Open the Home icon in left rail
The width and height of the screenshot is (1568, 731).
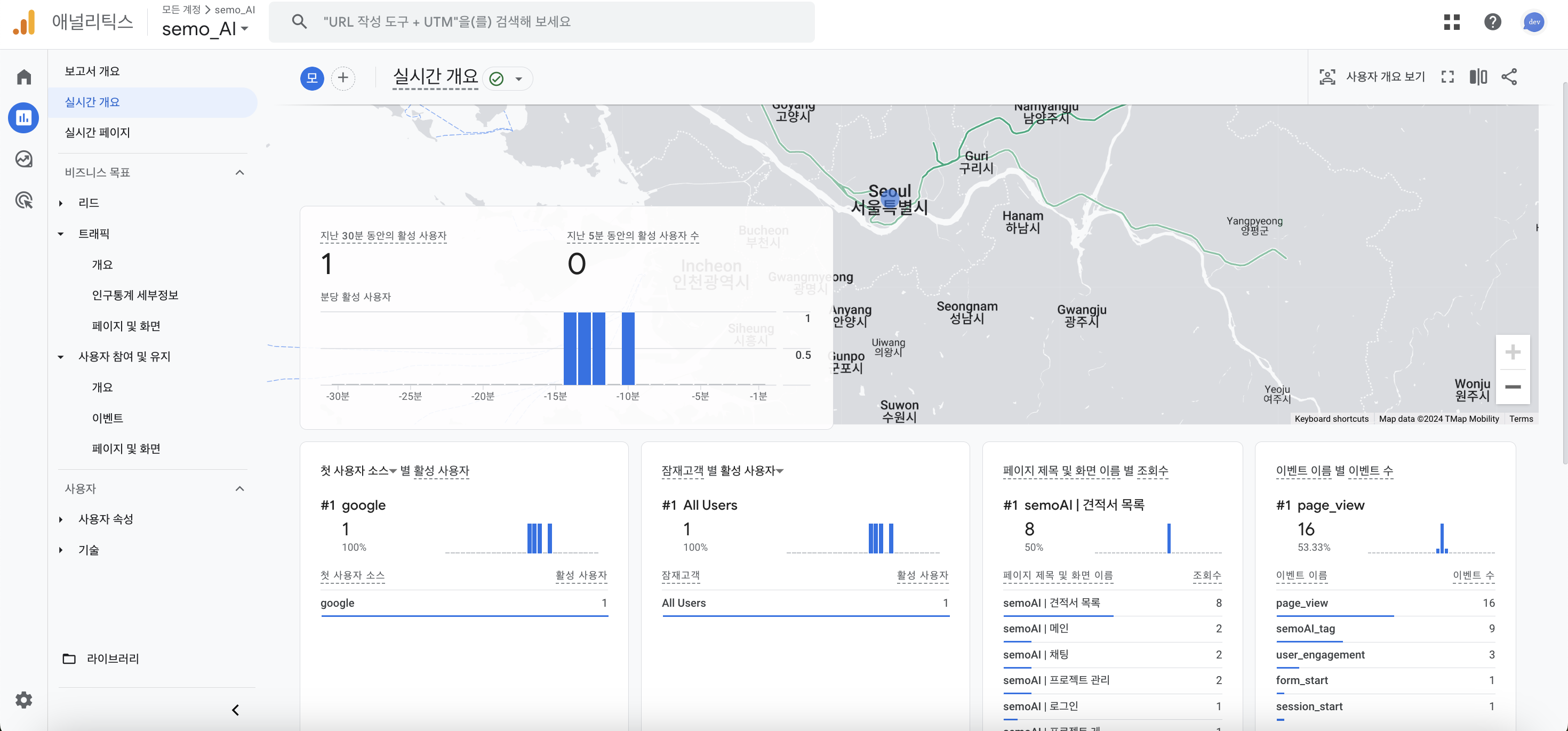pyautogui.click(x=24, y=77)
